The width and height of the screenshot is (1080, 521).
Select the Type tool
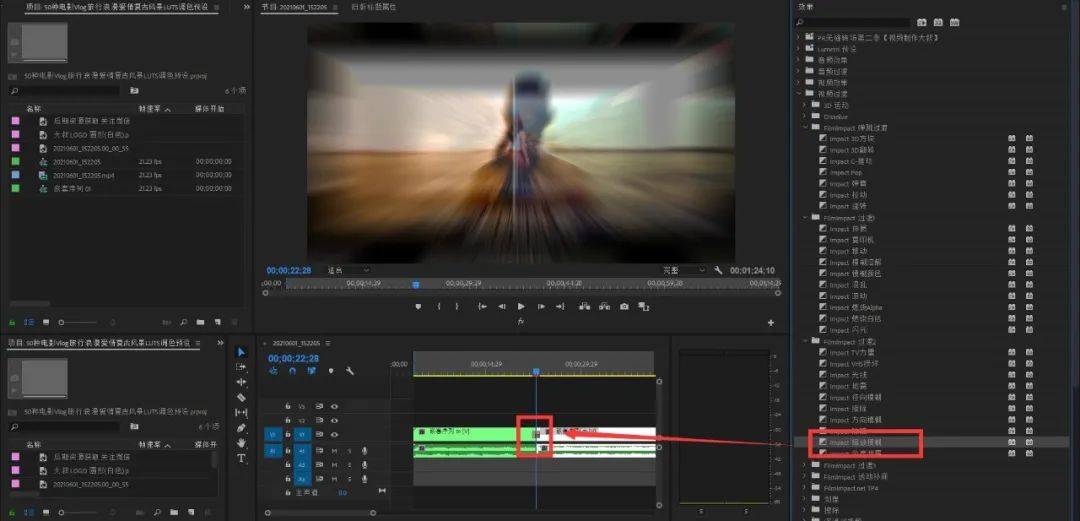click(241, 458)
